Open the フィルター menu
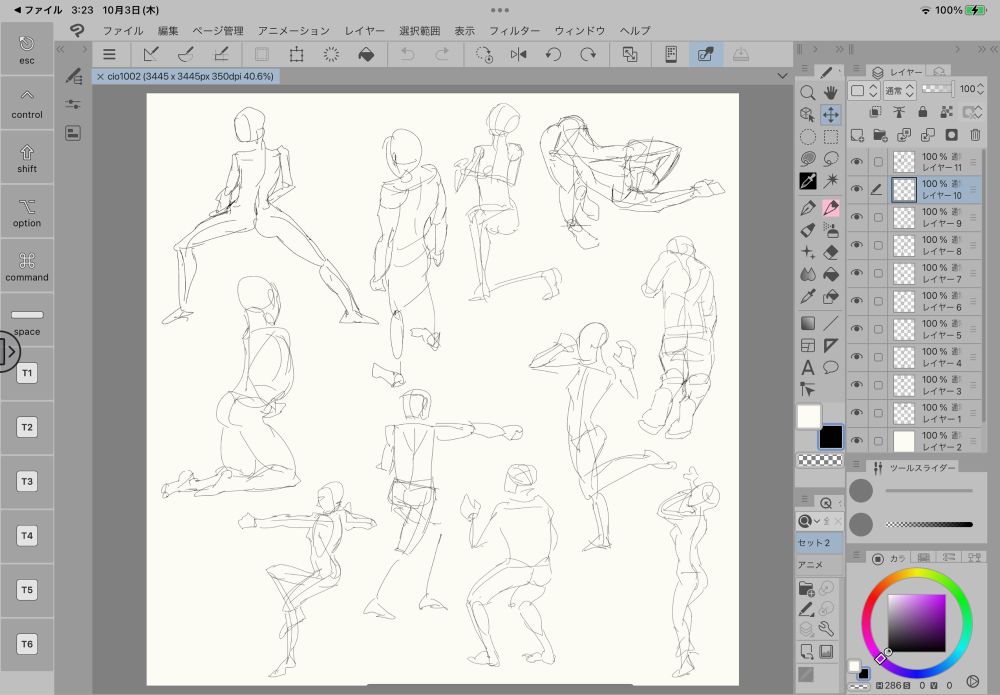The width and height of the screenshot is (1000, 695). (x=515, y=31)
